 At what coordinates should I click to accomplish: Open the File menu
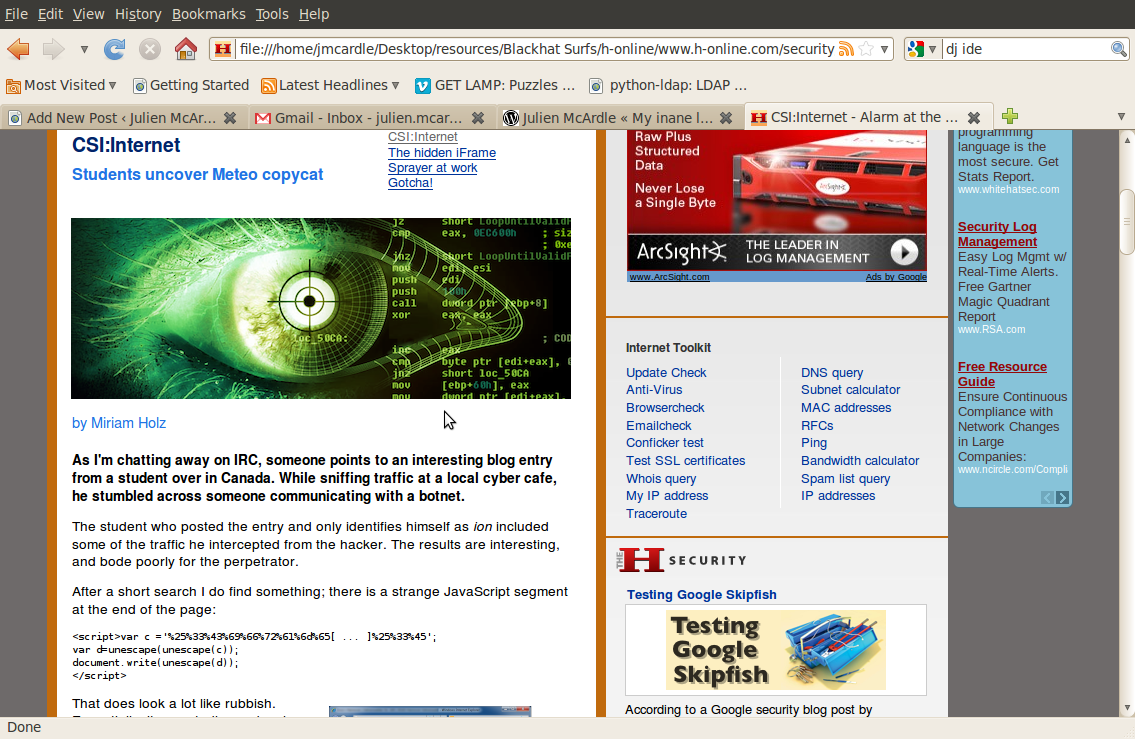pos(16,14)
